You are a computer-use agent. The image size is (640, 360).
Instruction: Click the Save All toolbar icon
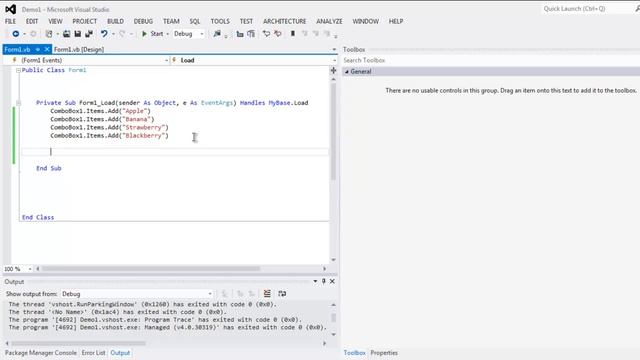(89, 34)
